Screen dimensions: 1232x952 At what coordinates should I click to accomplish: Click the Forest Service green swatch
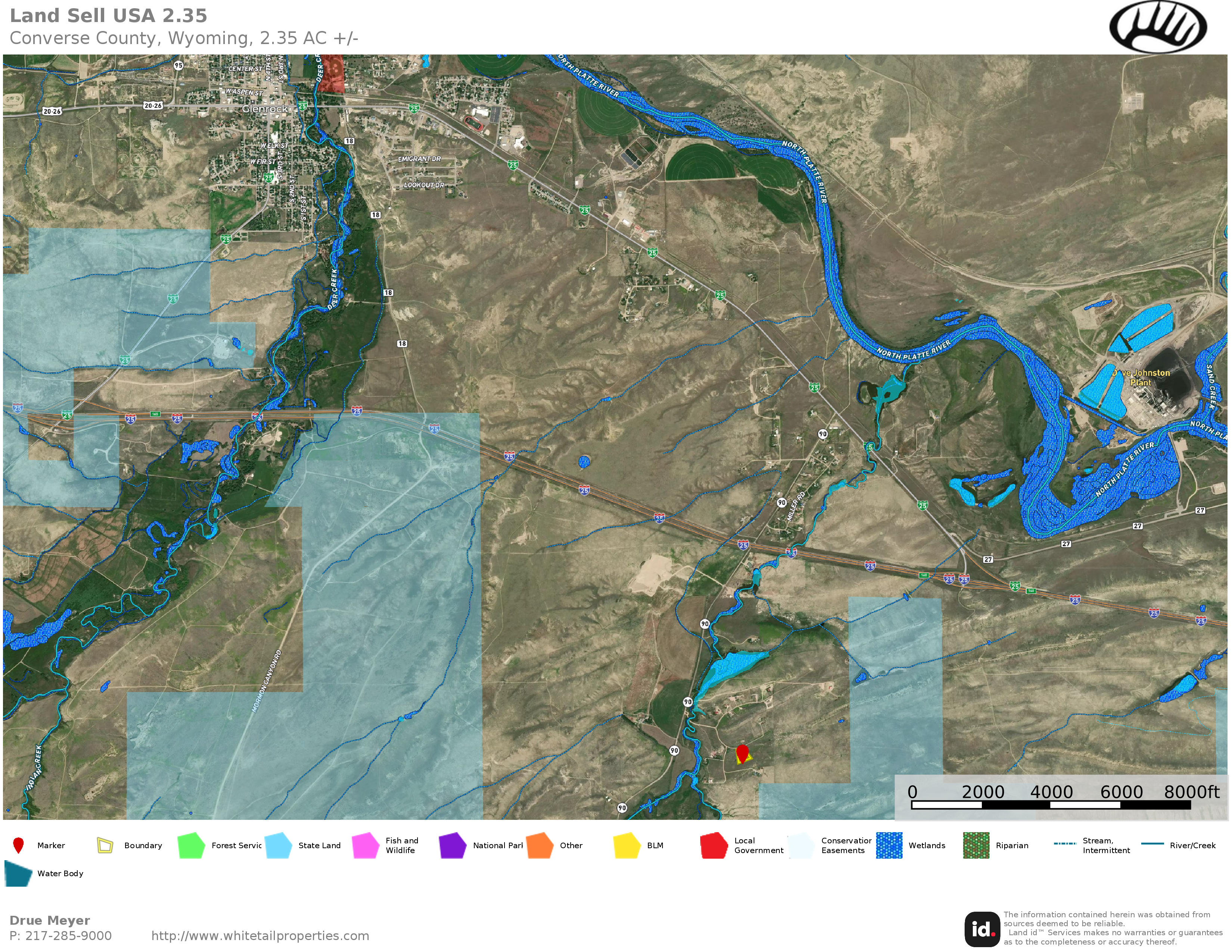click(x=191, y=845)
